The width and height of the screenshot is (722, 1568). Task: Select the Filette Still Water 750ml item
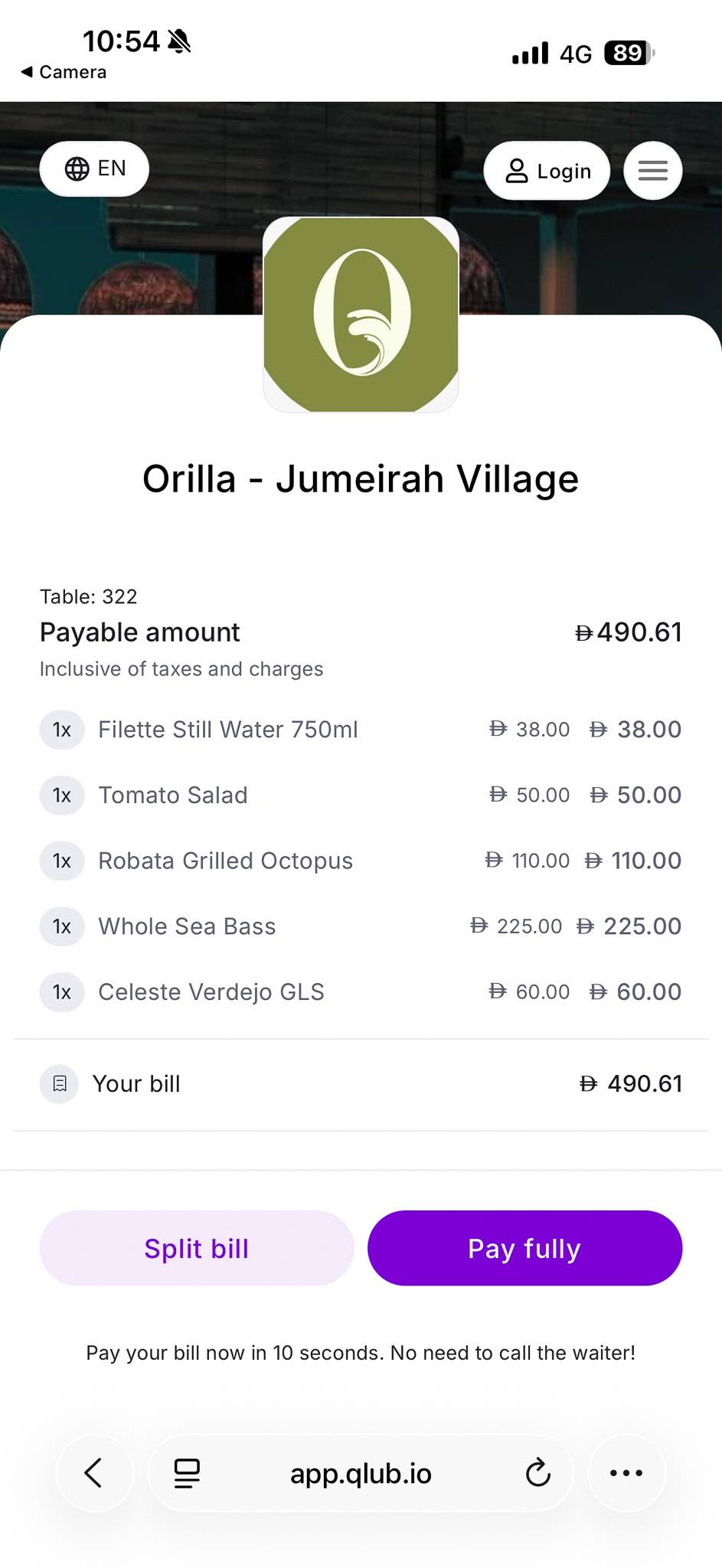coord(227,730)
